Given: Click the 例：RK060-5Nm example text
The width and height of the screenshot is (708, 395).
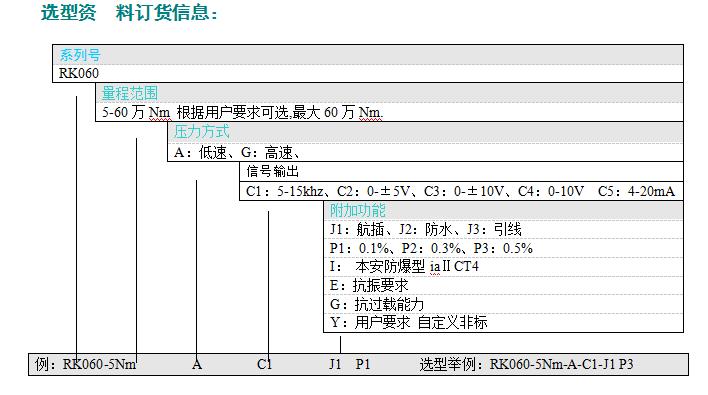Looking at the screenshot, I should (85, 364).
